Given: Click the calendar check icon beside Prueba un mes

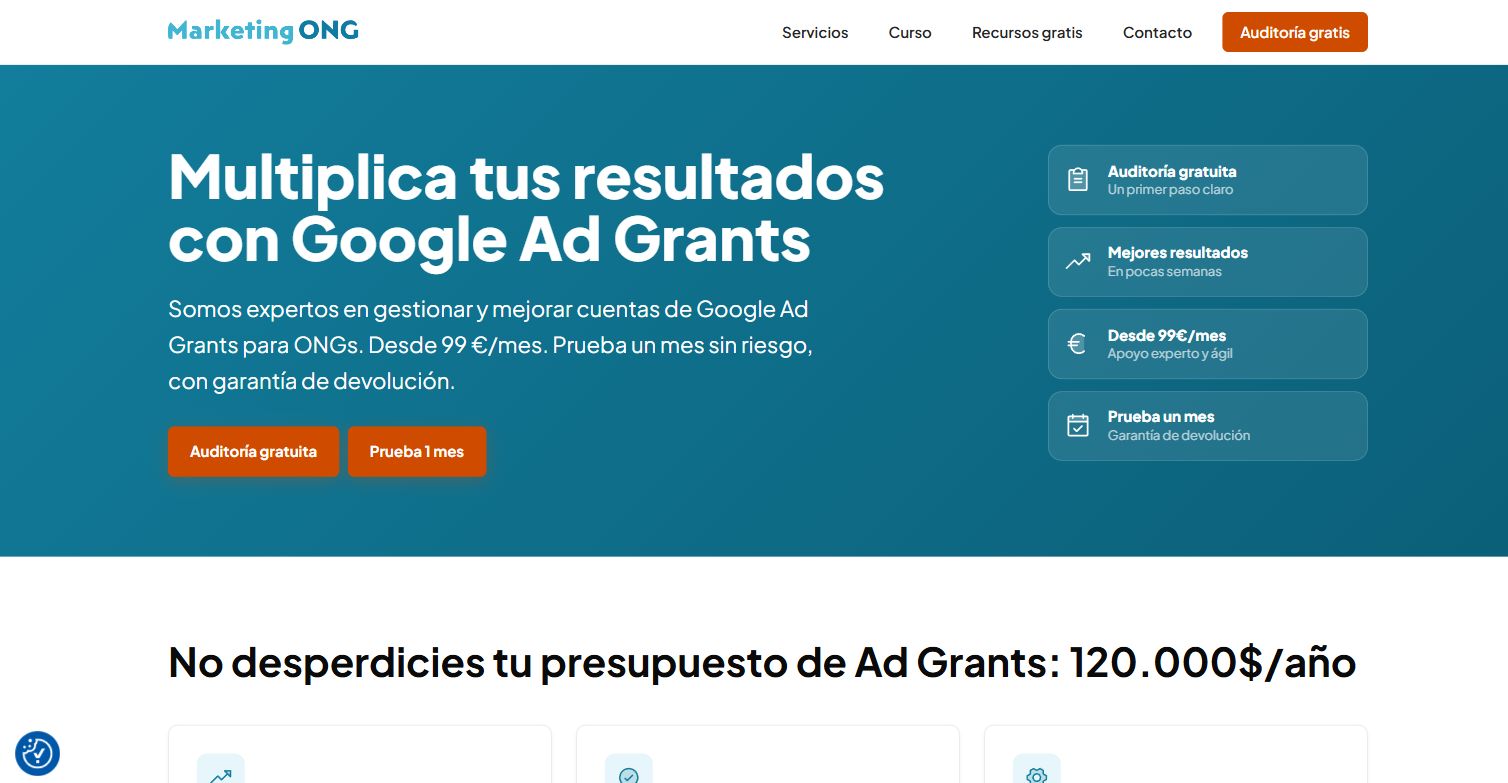Looking at the screenshot, I should pyautogui.click(x=1078, y=426).
